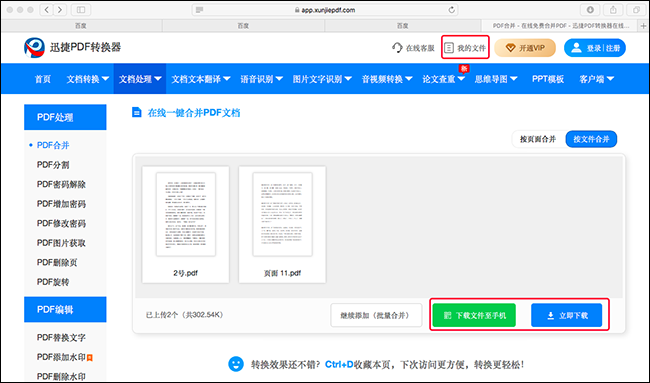The image size is (650, 383).
Task: Click the 迅捷PDF转换器 logo icon
Action: (34, 48)
